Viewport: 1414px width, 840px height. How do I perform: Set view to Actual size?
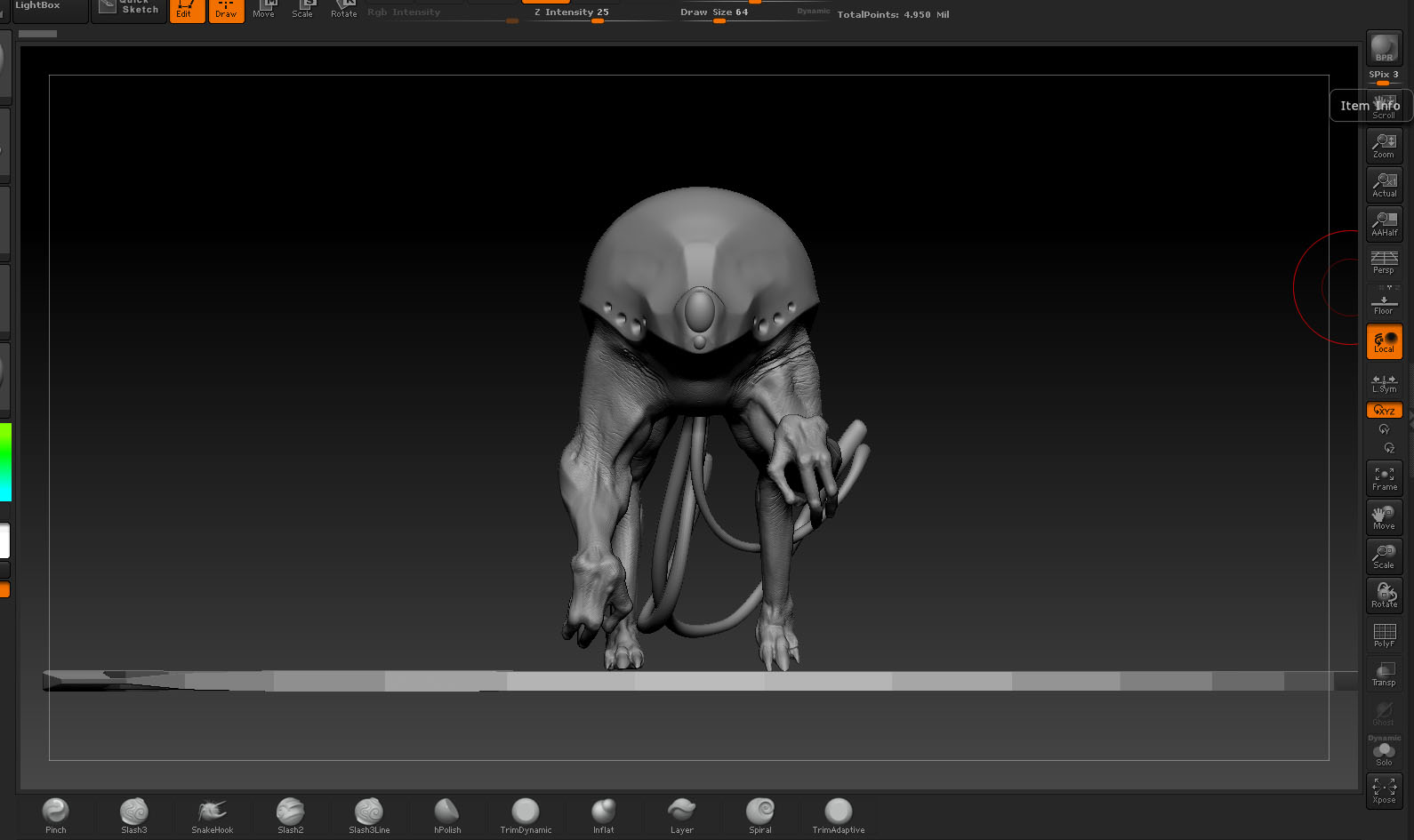(x=1384, y=185)
